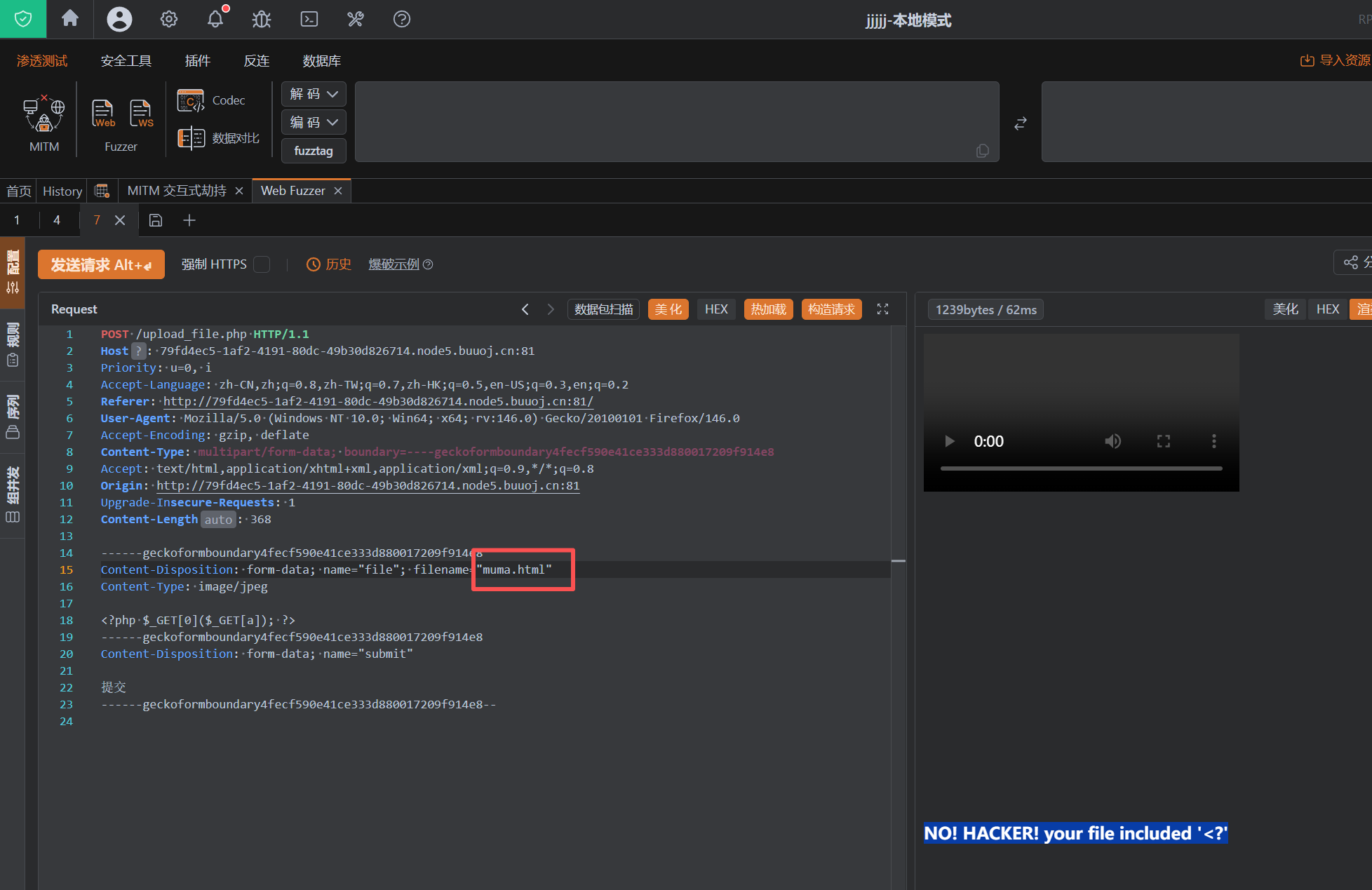1372x890 pixels.
Task: Open the 安全工具 menu
Action: click(x=126, y=61)
